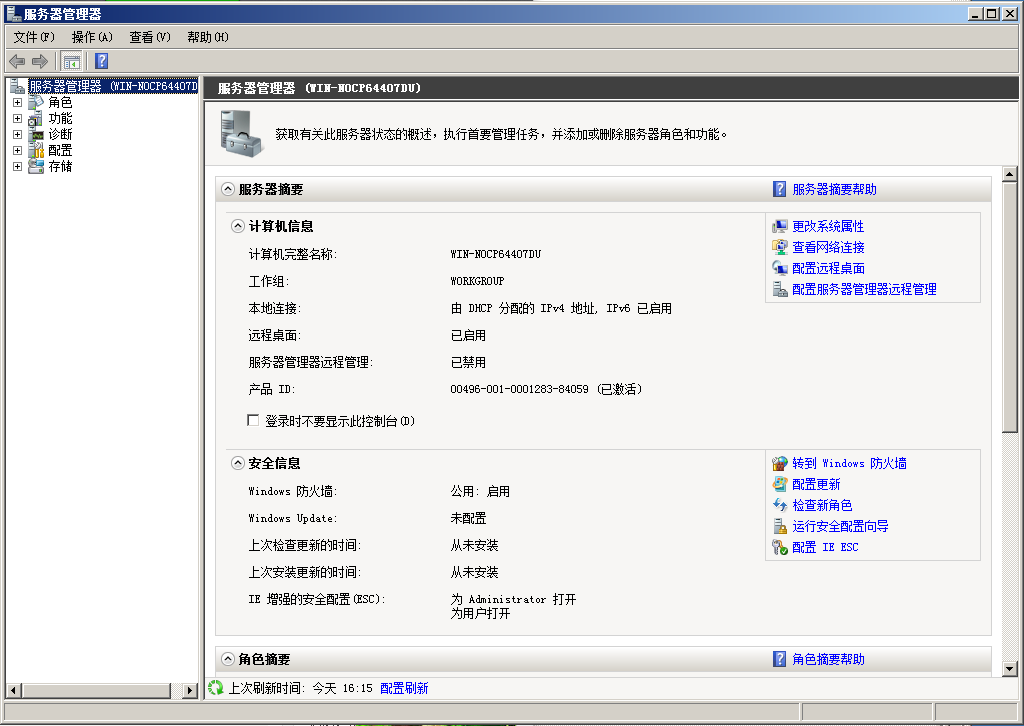Viewport: 1024px width, 726px height.
Task: Click the icon beside 配置远程桌面
Action: pyautogui.click(x=780, y=268)
